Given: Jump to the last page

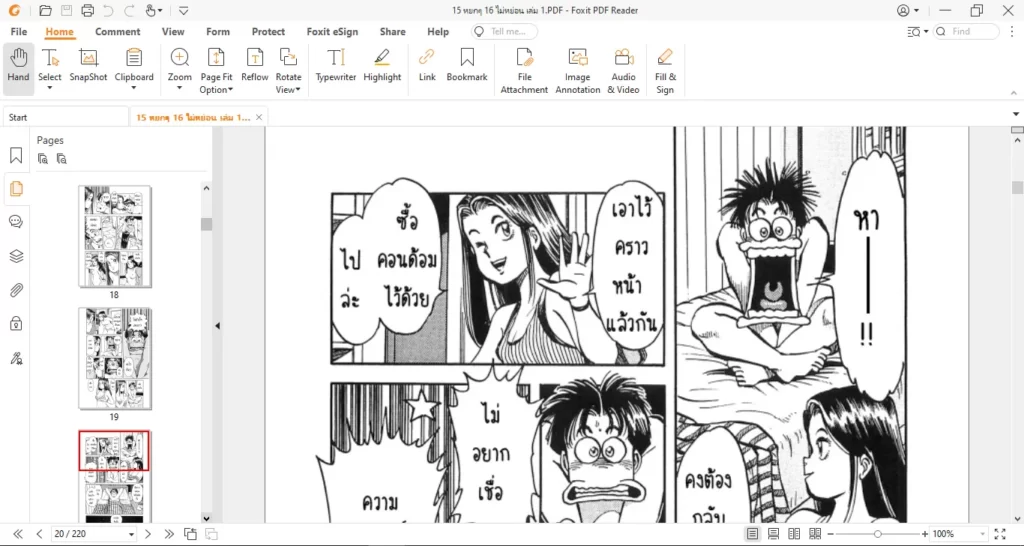Looking at the screenshot, I should pyautogui.click(x=169, y=534).
